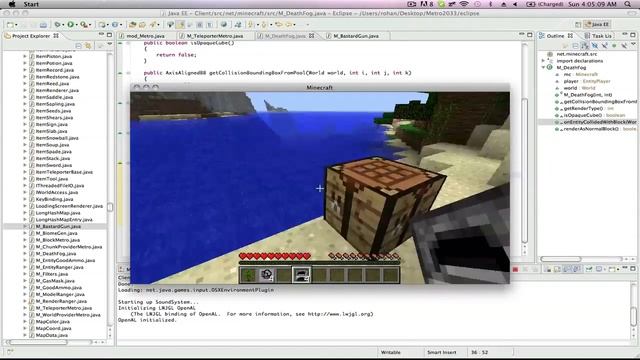Select the sapling slot in Minecraft hotbar
Image resolution: width=640 pixels, height=360 pixels.
pyautogui.click(x=249, y=275)
